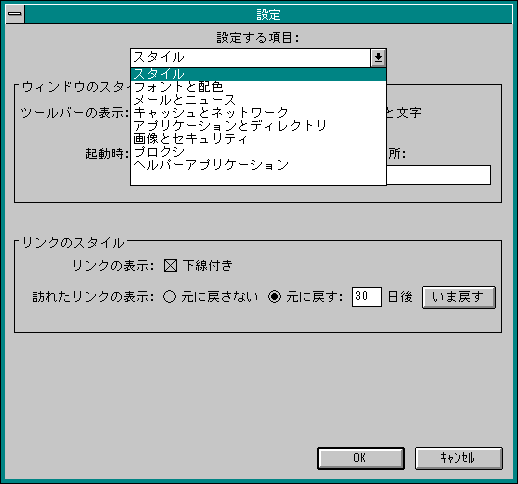Select the 元に戻す radio button

[x=274, y=296]
